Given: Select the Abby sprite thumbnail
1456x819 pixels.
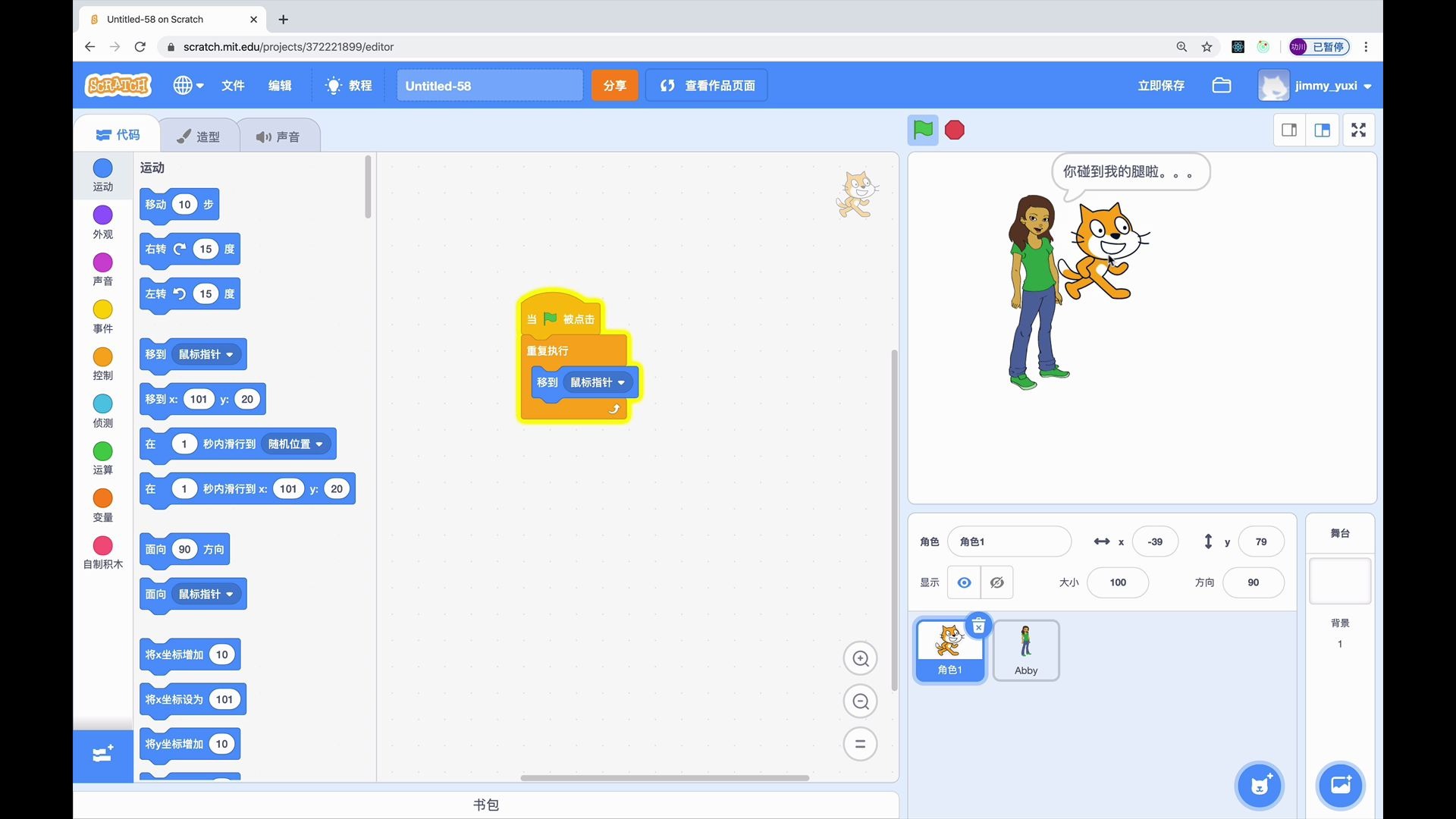Looking at the screenshot, I should pos(1025,650).
